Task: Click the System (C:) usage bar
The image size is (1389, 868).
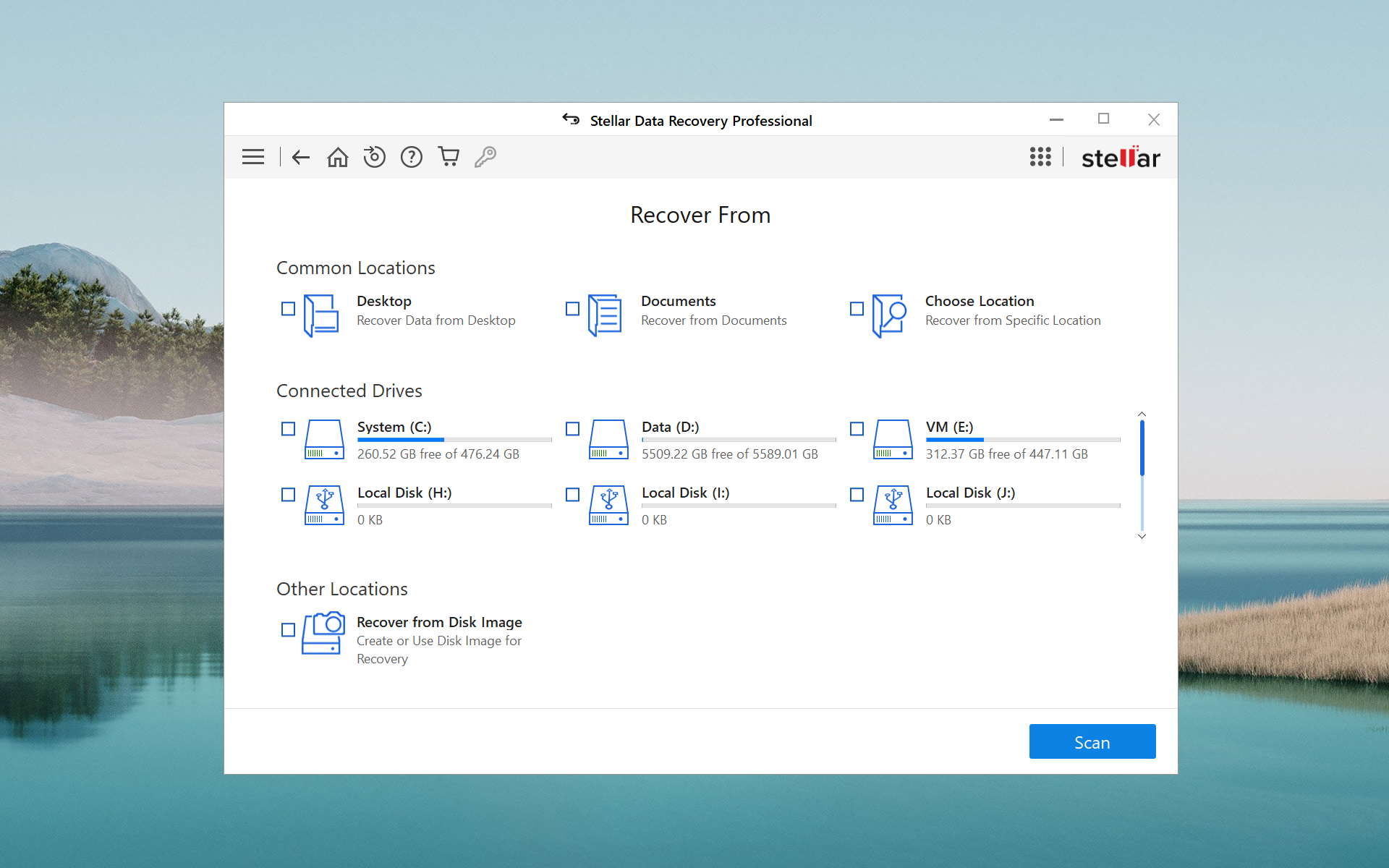Action: pyautogui.click(x=454, y=440)
